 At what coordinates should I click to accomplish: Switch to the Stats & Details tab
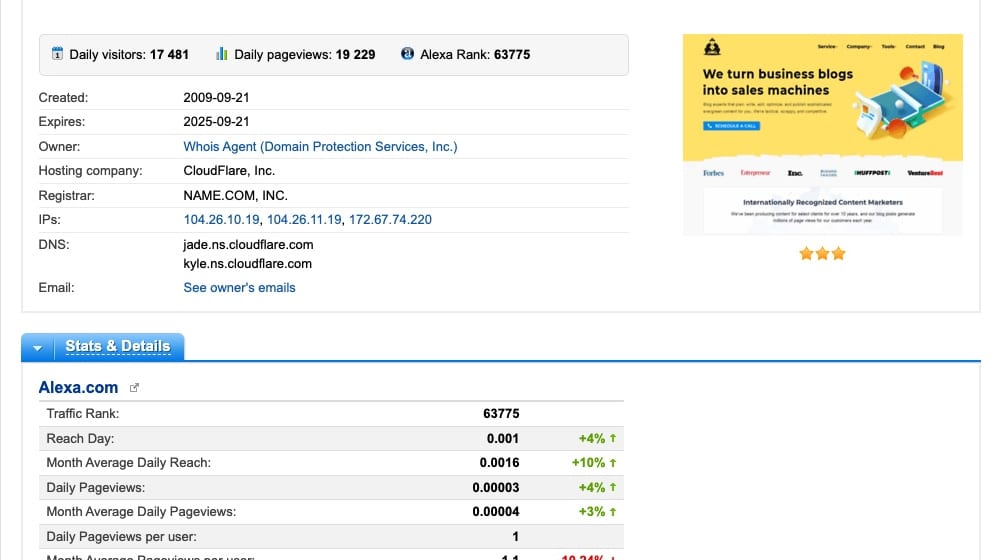pyautogui.click(x=117, y=347)
